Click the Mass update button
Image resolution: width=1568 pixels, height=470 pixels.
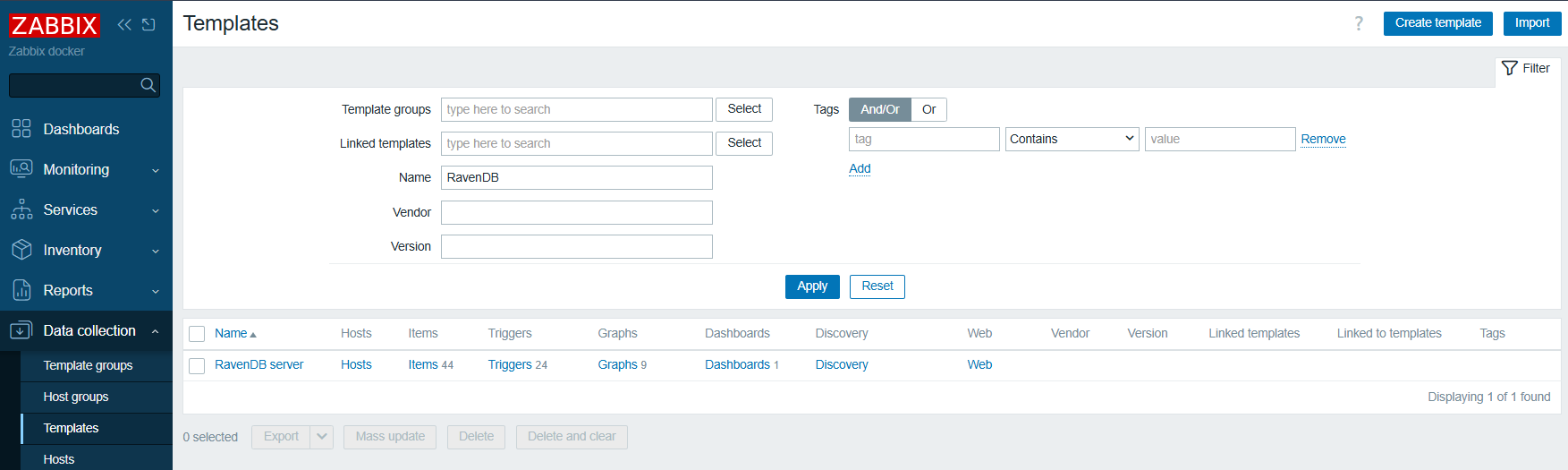pyautogui.click(x=390, y=437)
